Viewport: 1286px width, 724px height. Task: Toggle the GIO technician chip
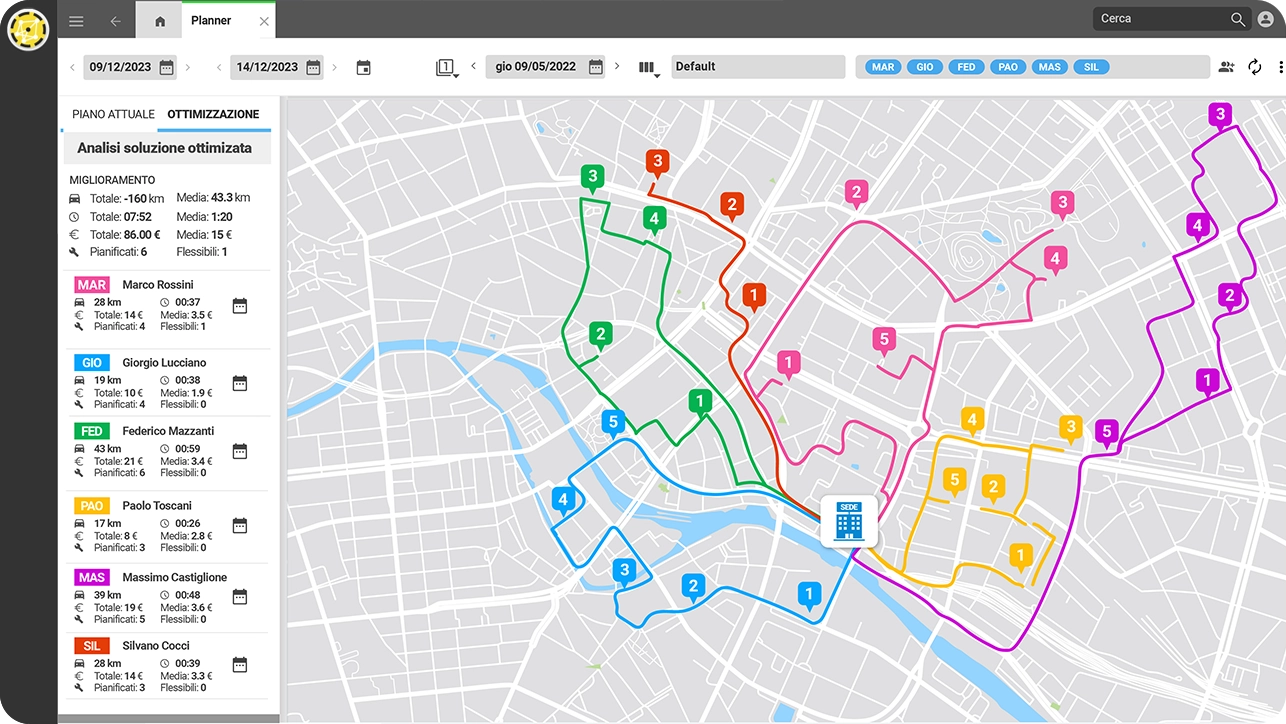[x=925, y=67]
